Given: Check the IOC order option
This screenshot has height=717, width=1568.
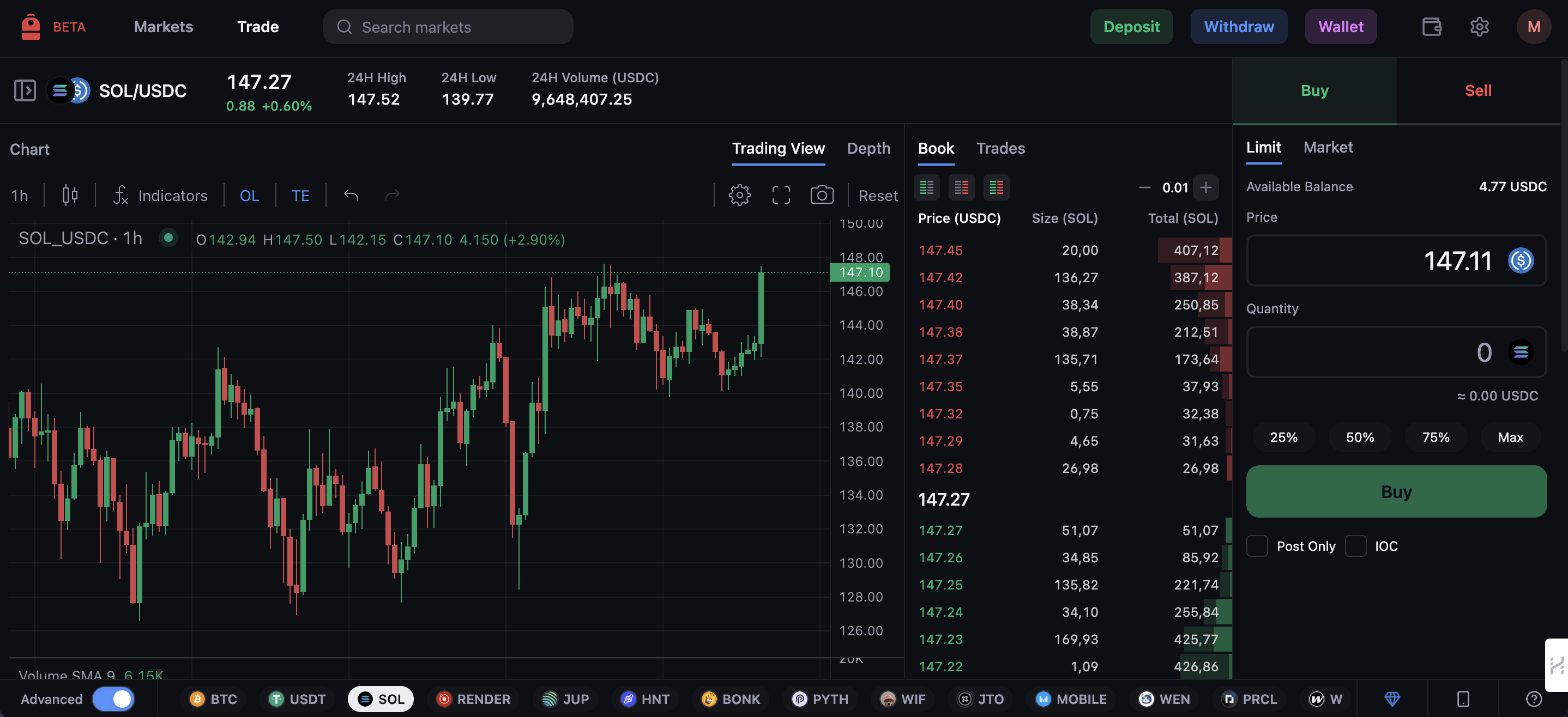Looking at the screenshot, I should coord(1355,546).
